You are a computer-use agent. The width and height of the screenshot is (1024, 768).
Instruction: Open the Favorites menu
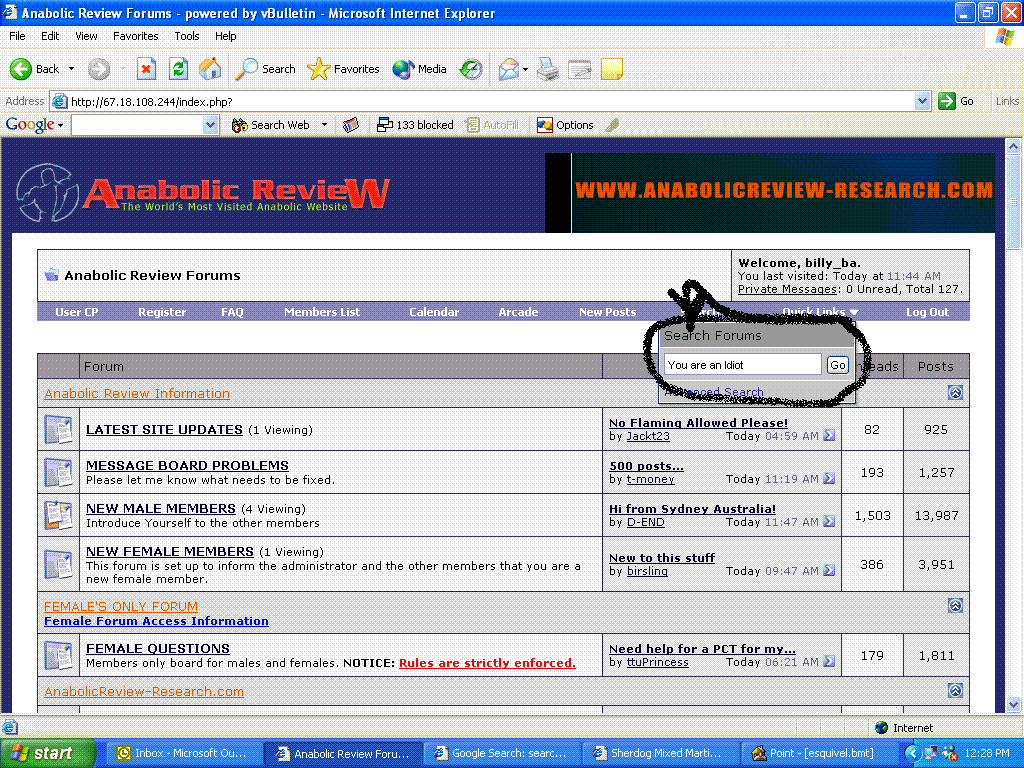pyautogui.click(x=135, y=36)
